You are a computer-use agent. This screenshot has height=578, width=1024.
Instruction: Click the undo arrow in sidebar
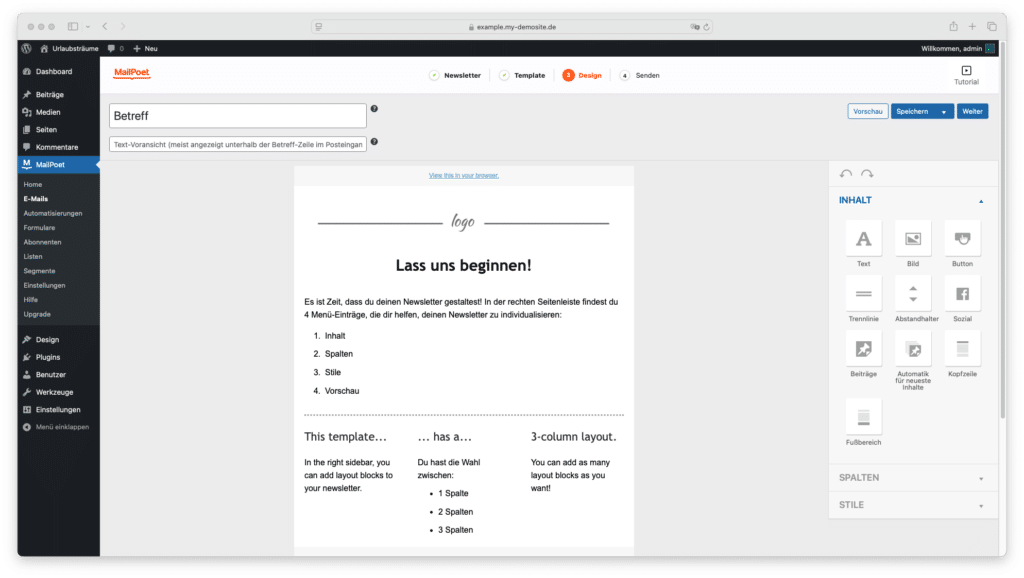pos(846,174)
